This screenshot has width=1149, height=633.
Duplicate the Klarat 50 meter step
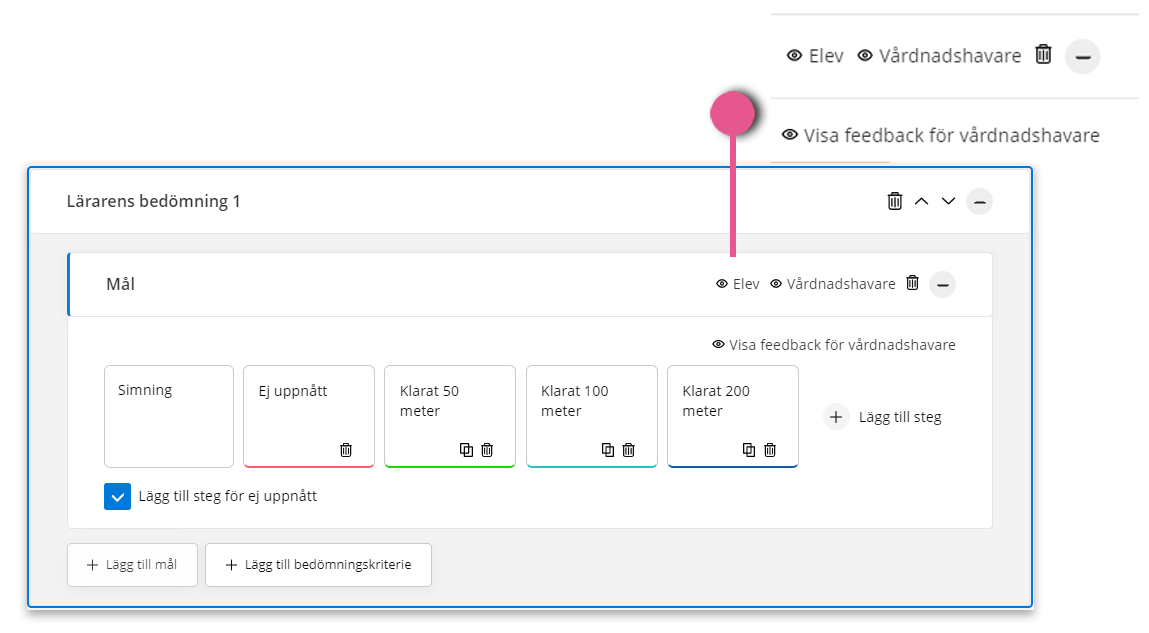[x=466, y=450]
